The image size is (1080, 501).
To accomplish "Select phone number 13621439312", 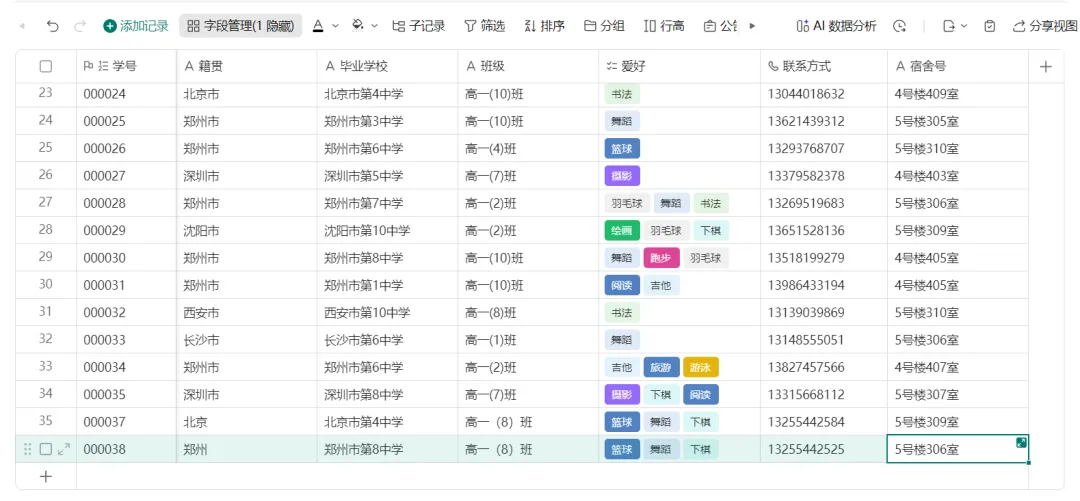I will [824, 121].
